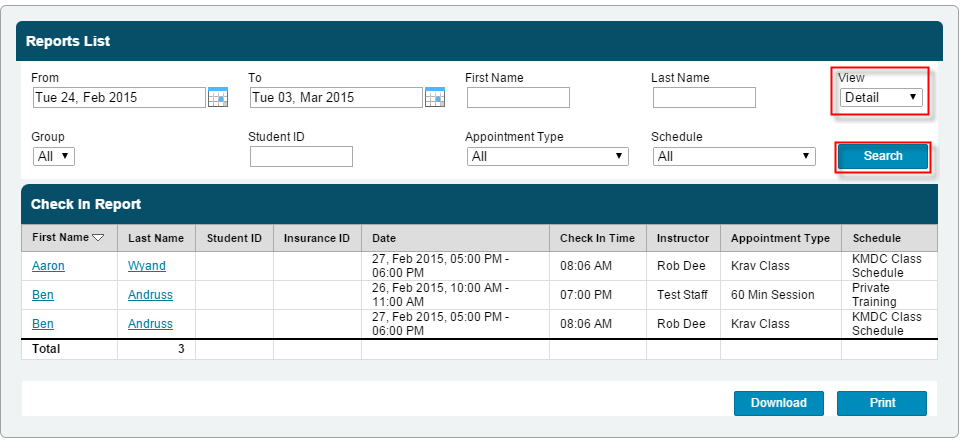960x441 pixels.
Task: Click the Check In Time column header
Action: pos(597,238)
